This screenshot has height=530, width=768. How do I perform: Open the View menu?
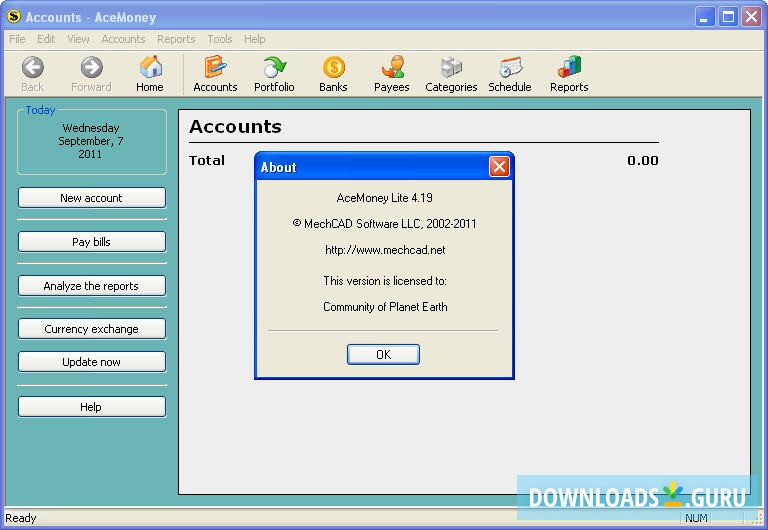tap(78, 39)
